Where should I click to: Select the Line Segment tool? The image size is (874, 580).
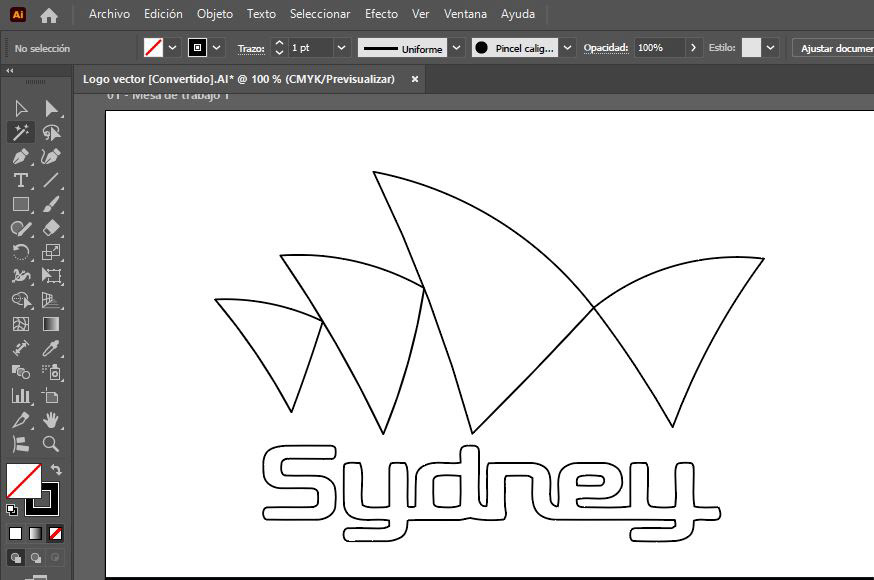click(x=51, y=180)
